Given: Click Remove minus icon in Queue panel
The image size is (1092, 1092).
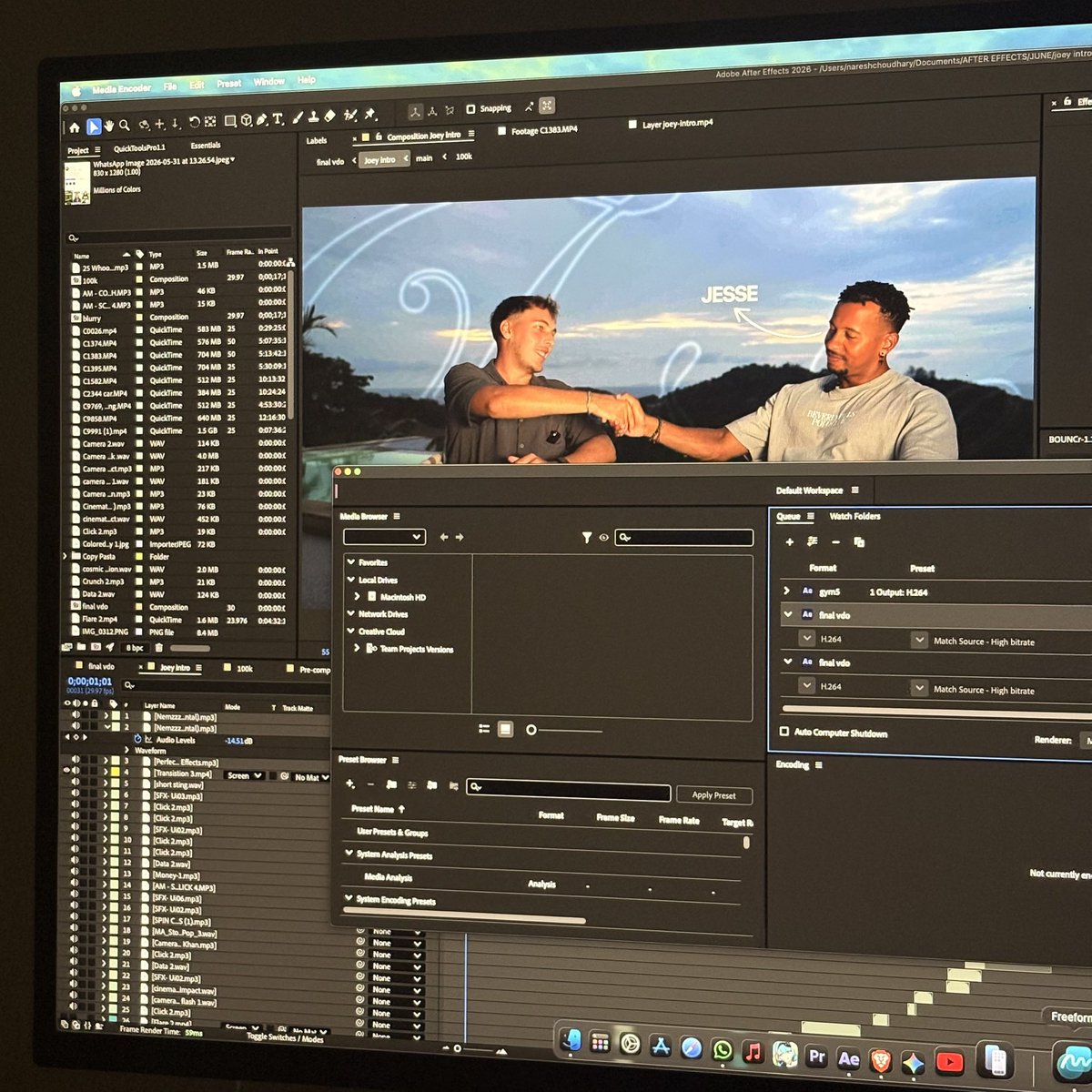Looking at the screenshot, I should 835,542.
